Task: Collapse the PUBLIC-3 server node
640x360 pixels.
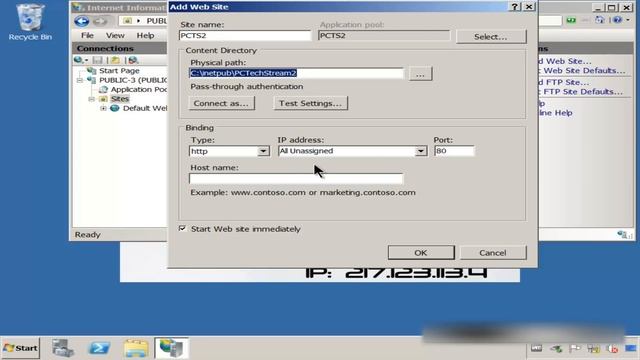Action: click(80, 80)
